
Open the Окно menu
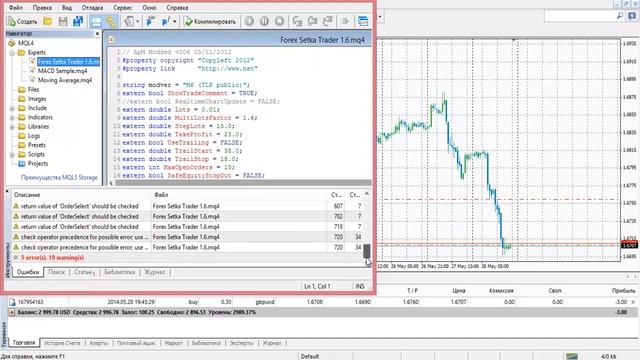(149, 7)
